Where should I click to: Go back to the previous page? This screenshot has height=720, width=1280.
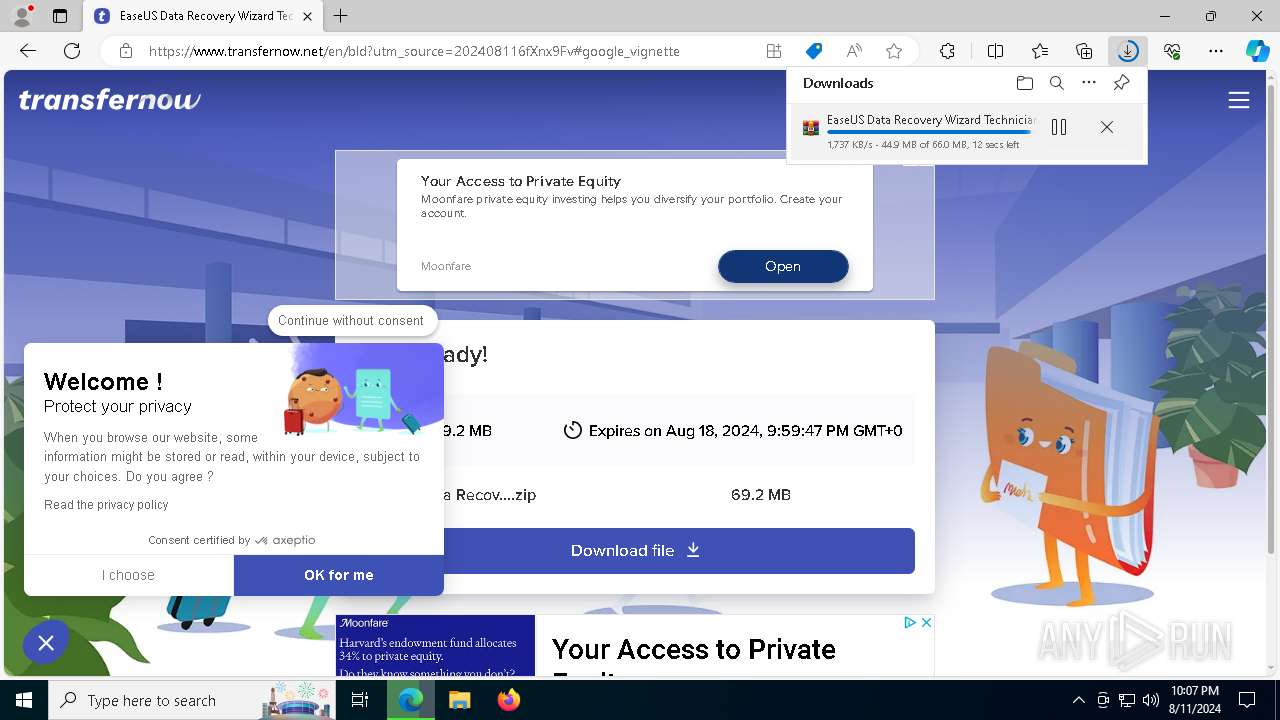tap(28, 51)
